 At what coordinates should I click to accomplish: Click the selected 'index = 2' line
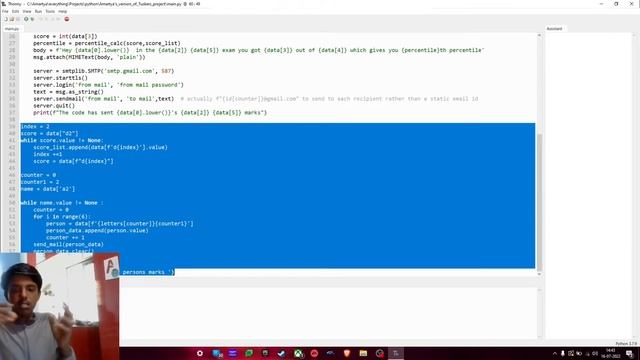coord(35,127)
